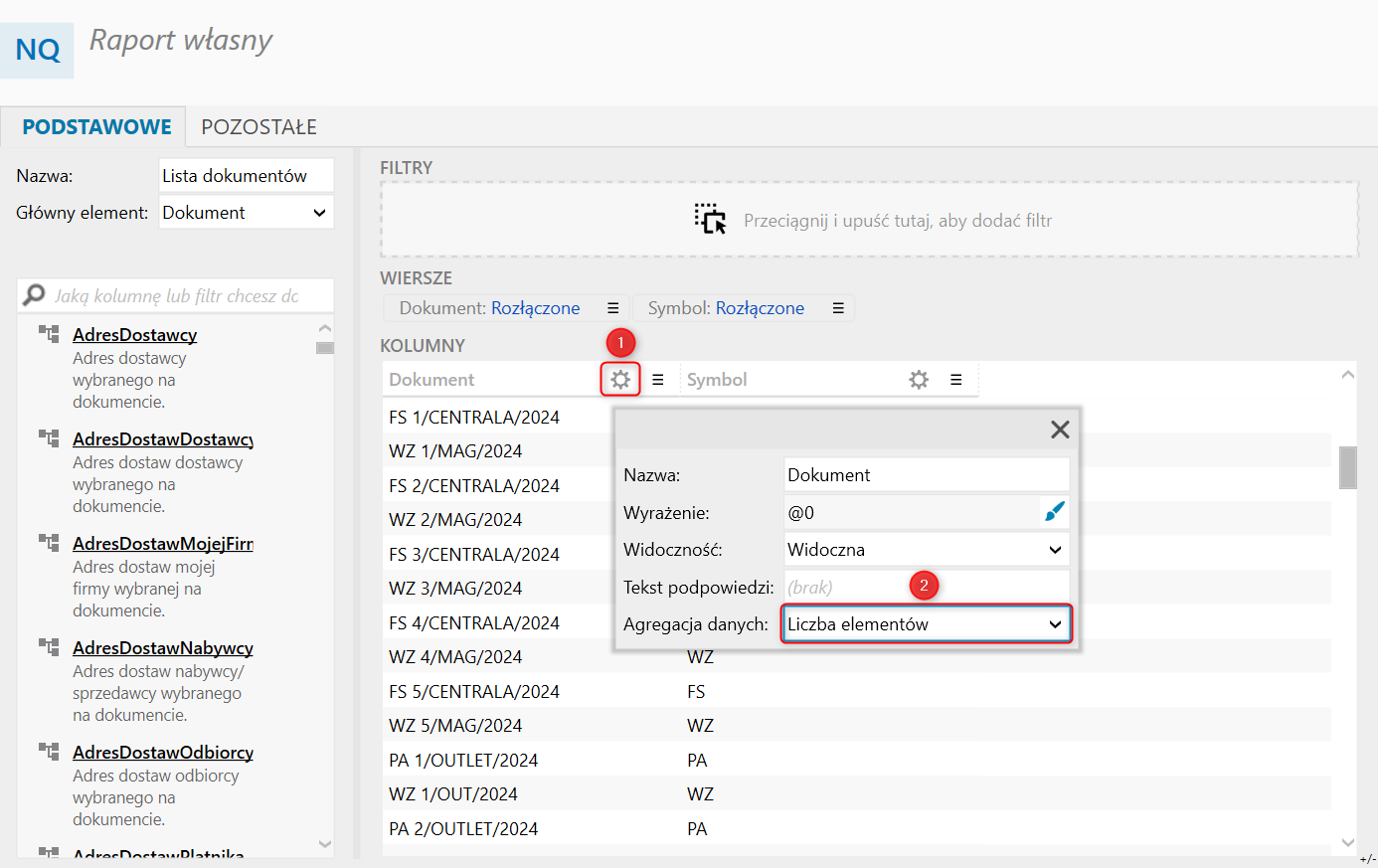Click Rozłączone link for Dokument row
Image resolution: width=1378 pixels, height=868 pixels.
[x=536, y=308]
